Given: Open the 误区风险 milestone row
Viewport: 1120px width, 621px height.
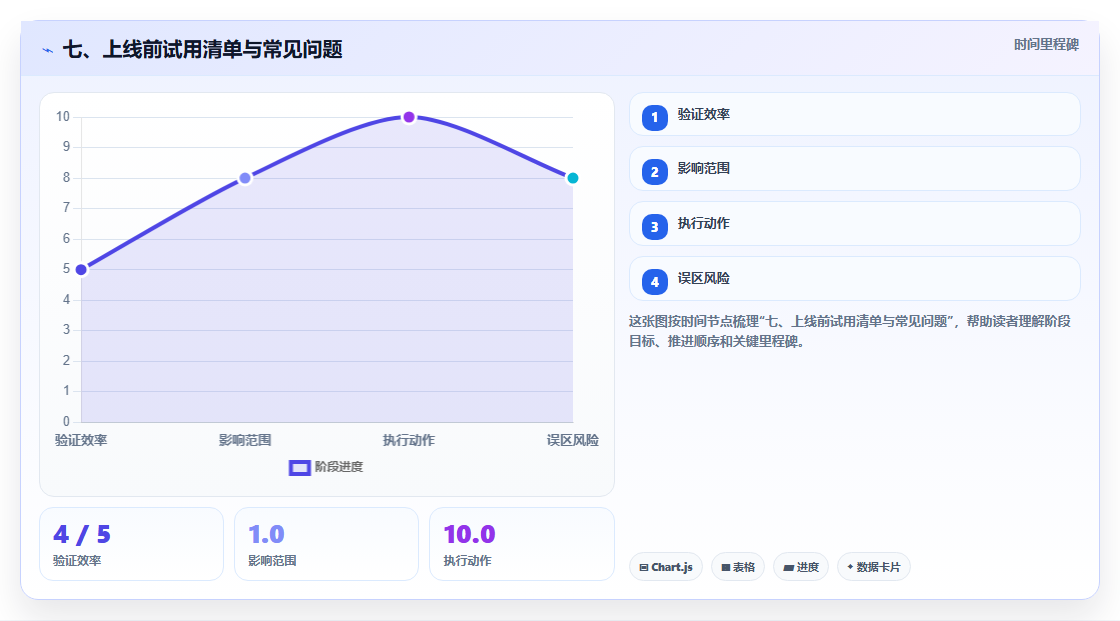Looking at the screenshot, I should click(854, 279).
